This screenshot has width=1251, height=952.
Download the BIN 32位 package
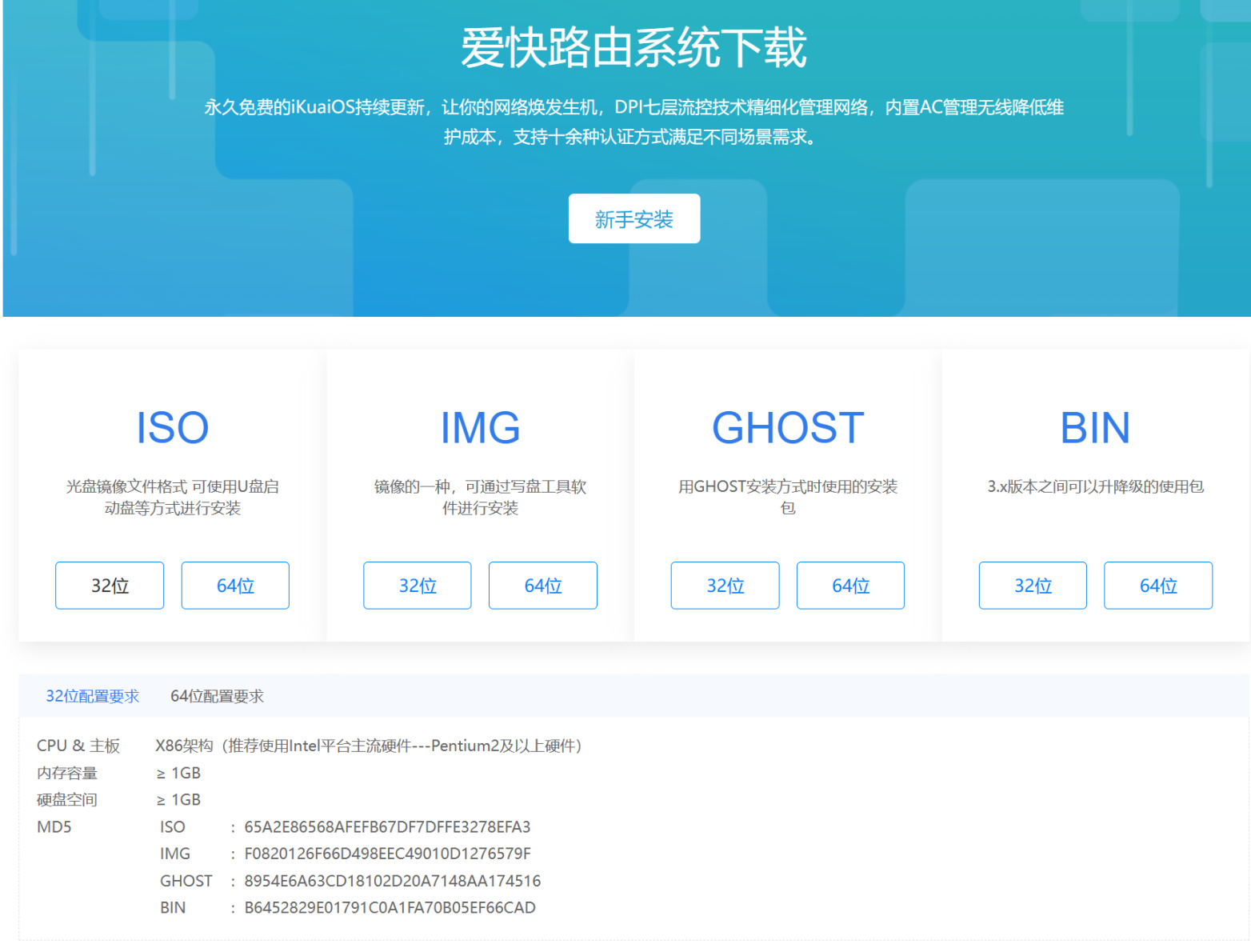pyautogui.click(x=1033, y=586)
